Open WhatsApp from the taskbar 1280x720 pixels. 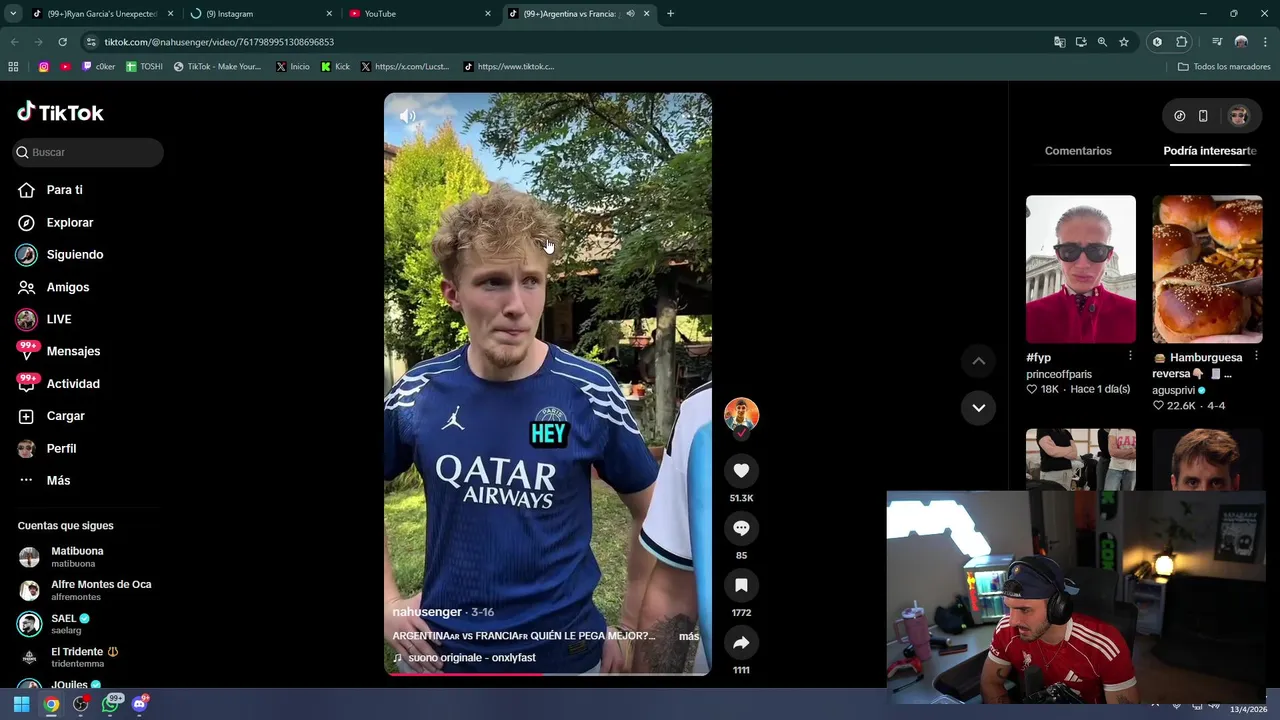pyautogui.click(x=110, y=704)
